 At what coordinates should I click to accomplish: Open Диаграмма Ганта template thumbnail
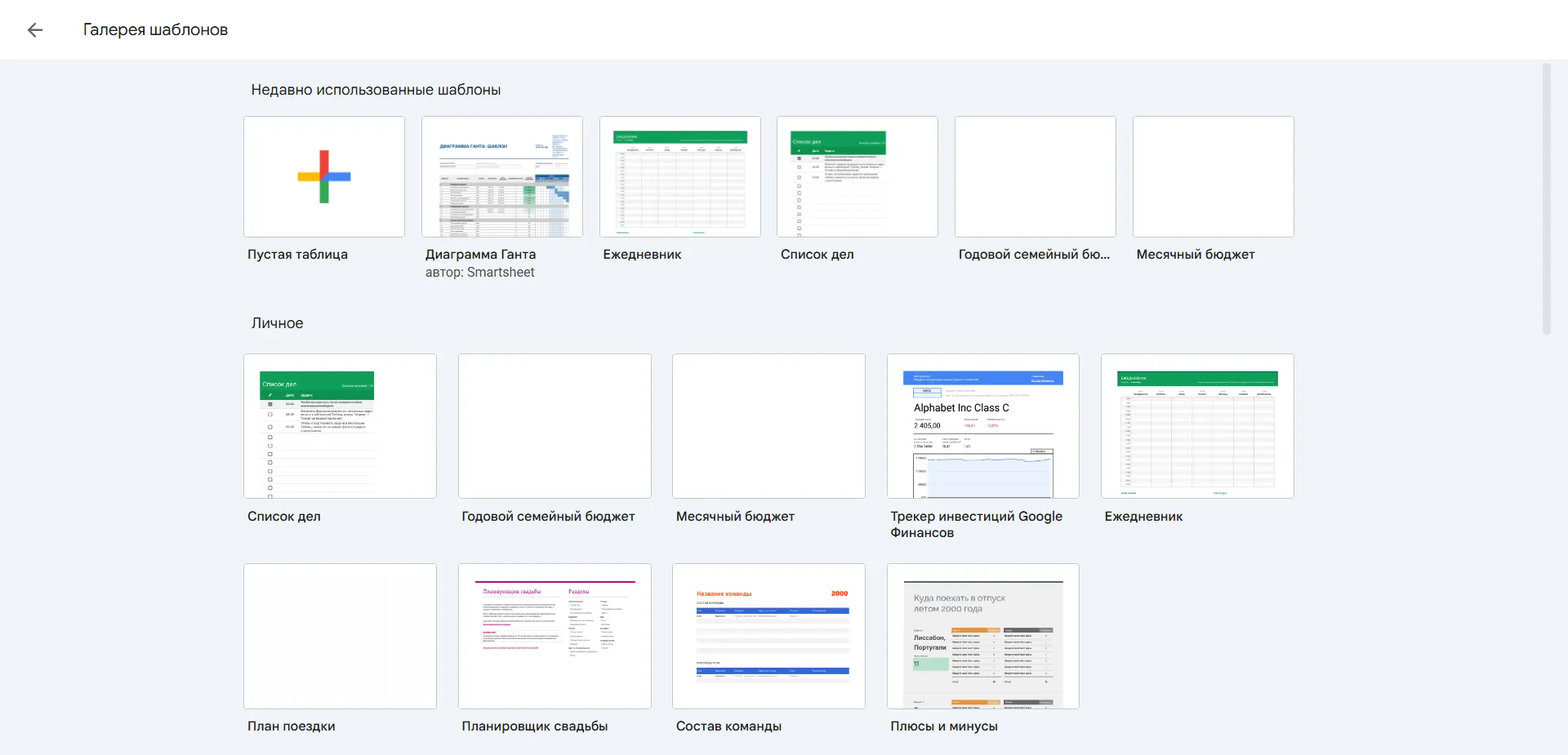[502, 176]
